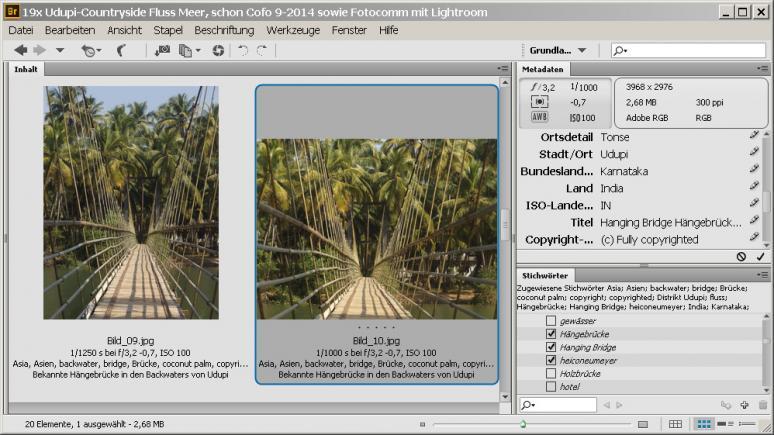Switch to thumbnail grid view icon
Image resolution: width=774 pixels, height=435 pixels.
[703, 424]
